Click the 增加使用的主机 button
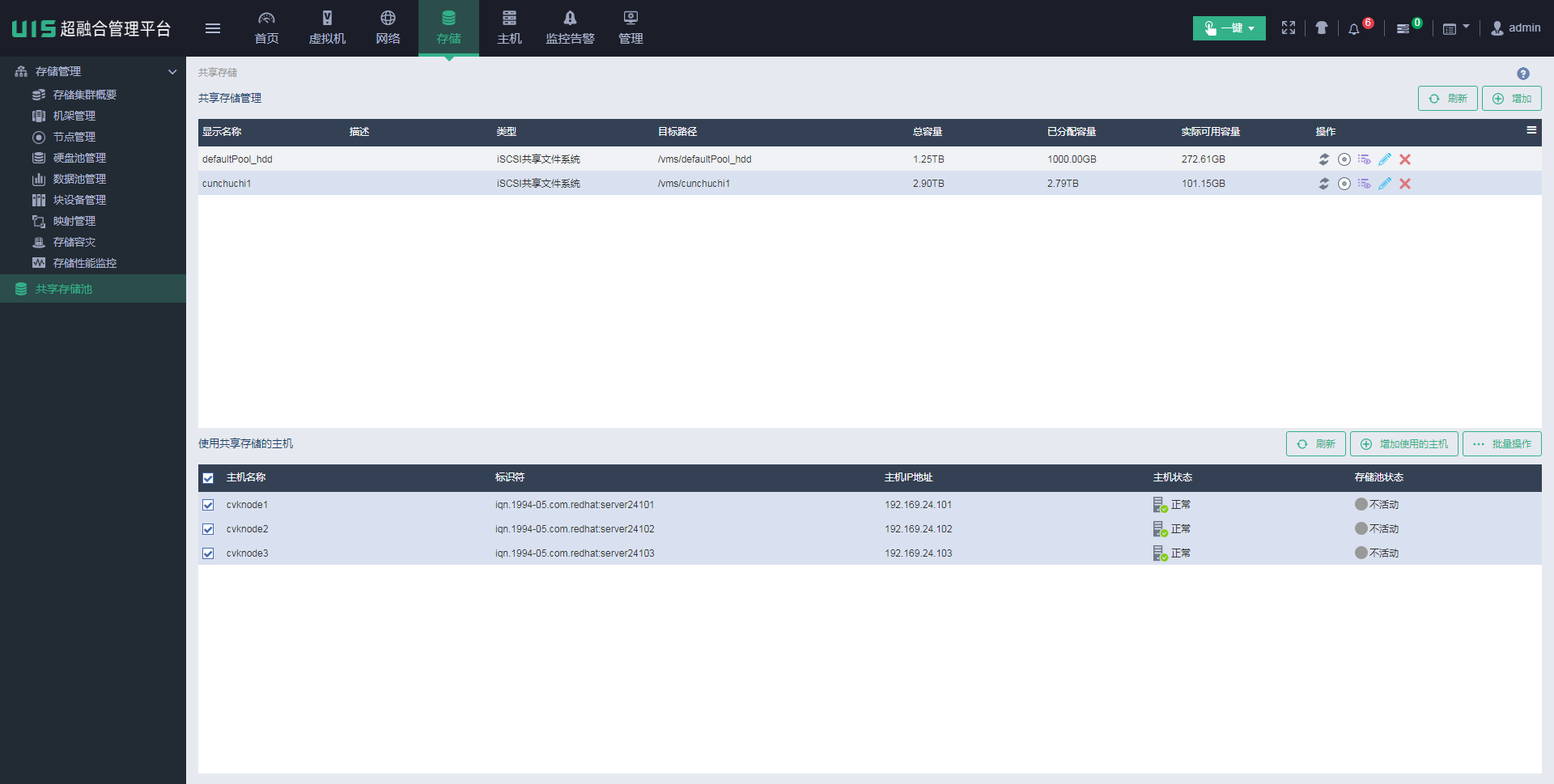Image resolution: width=1554 pixels, height=784 pixels. (x=1403, y=444)
